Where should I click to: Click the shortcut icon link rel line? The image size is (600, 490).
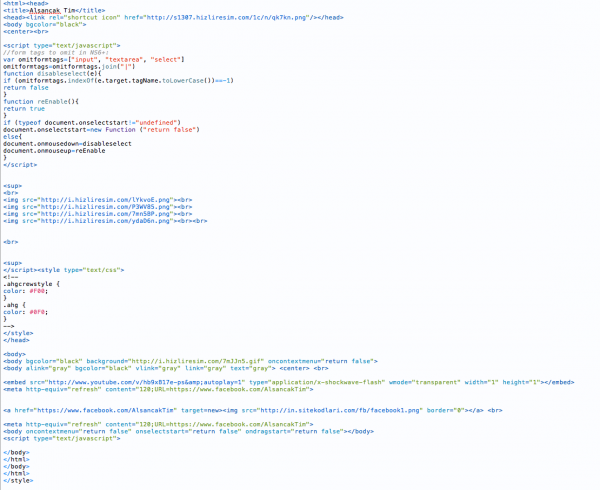(173, 18)
